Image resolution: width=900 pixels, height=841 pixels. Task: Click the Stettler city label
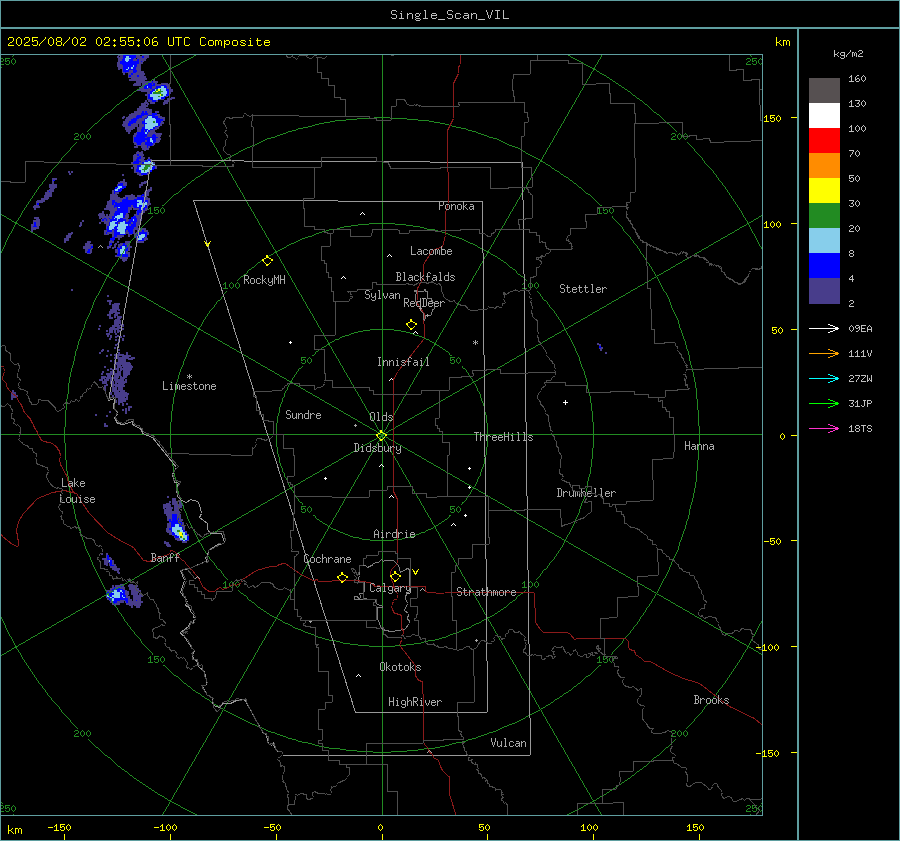point(583,289)
